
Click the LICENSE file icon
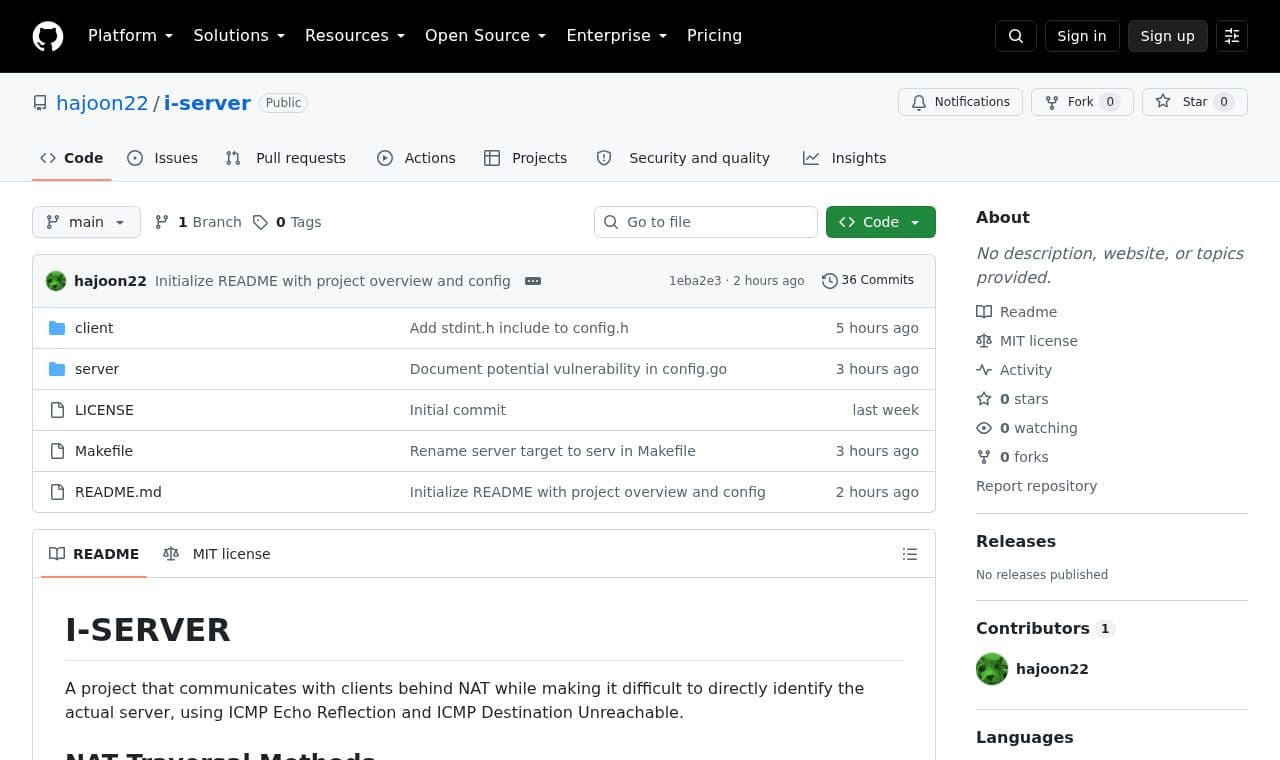57,410
